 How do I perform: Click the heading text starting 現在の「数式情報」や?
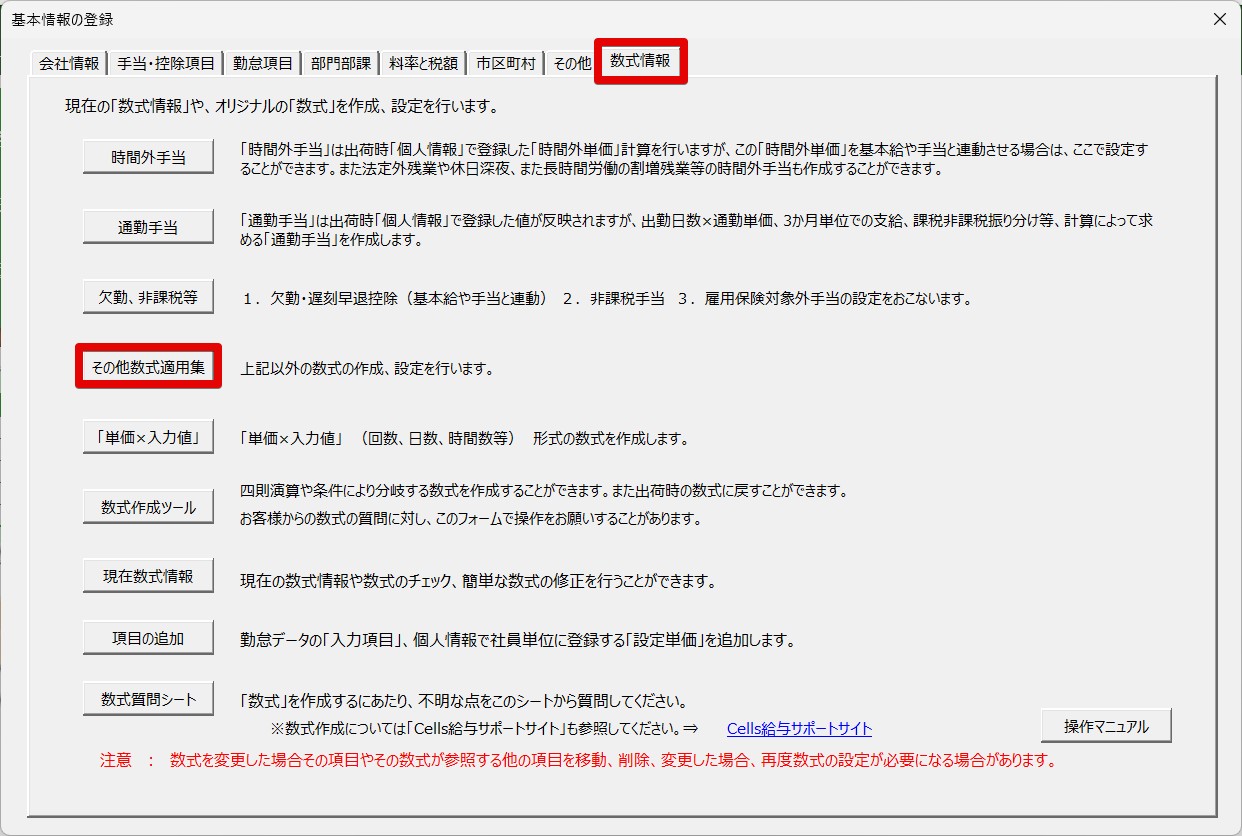point(281,106)
